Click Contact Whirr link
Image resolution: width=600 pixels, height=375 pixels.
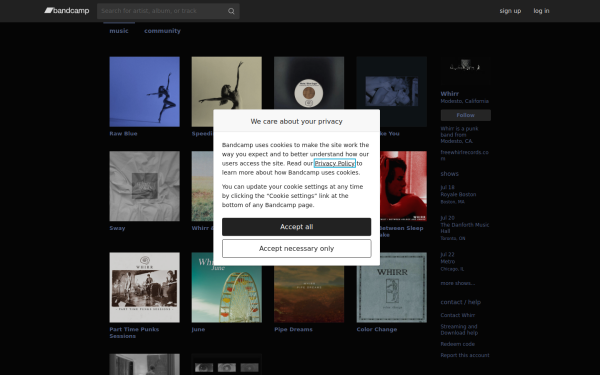coord(458,315)
